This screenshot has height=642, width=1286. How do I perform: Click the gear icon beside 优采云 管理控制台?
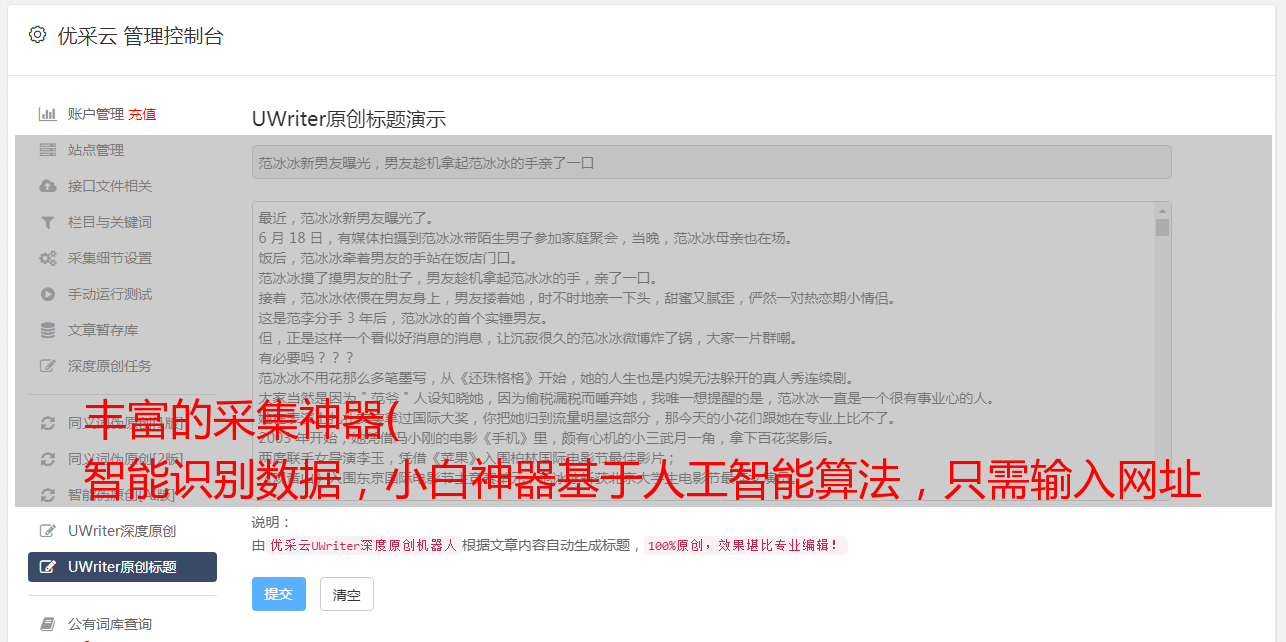(x=37, y=35)
